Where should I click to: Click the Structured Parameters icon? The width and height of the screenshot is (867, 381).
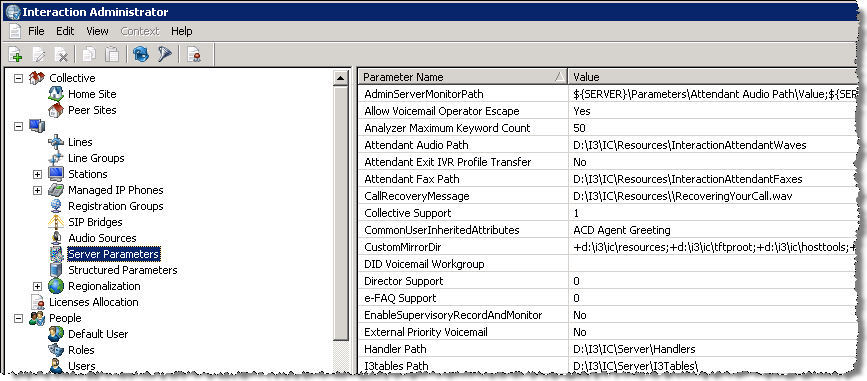click(x=56, y=270)
